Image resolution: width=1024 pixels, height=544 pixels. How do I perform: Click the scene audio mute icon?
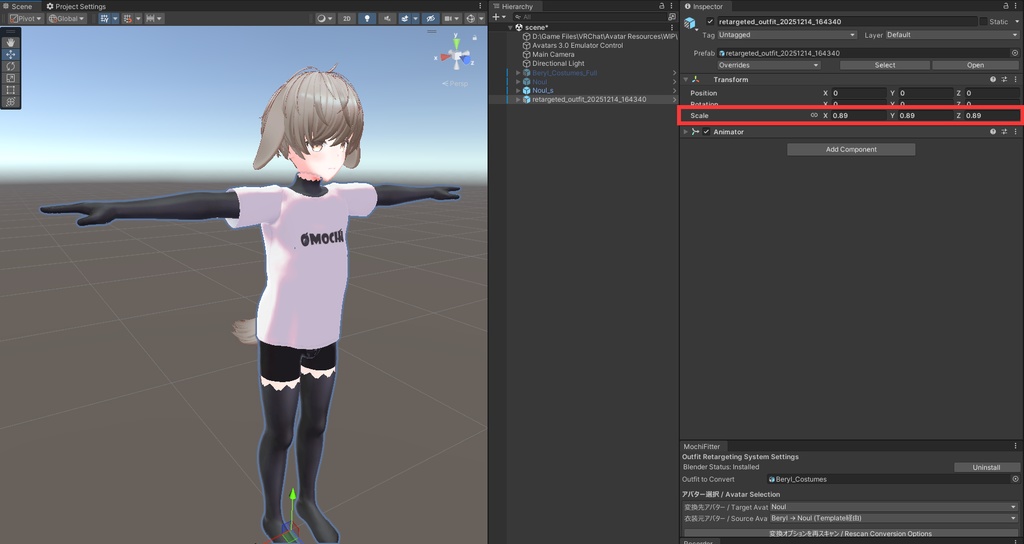coord(387,18)
